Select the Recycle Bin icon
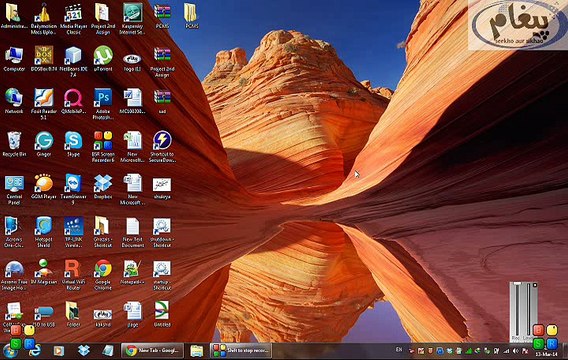 coord(14,143)
